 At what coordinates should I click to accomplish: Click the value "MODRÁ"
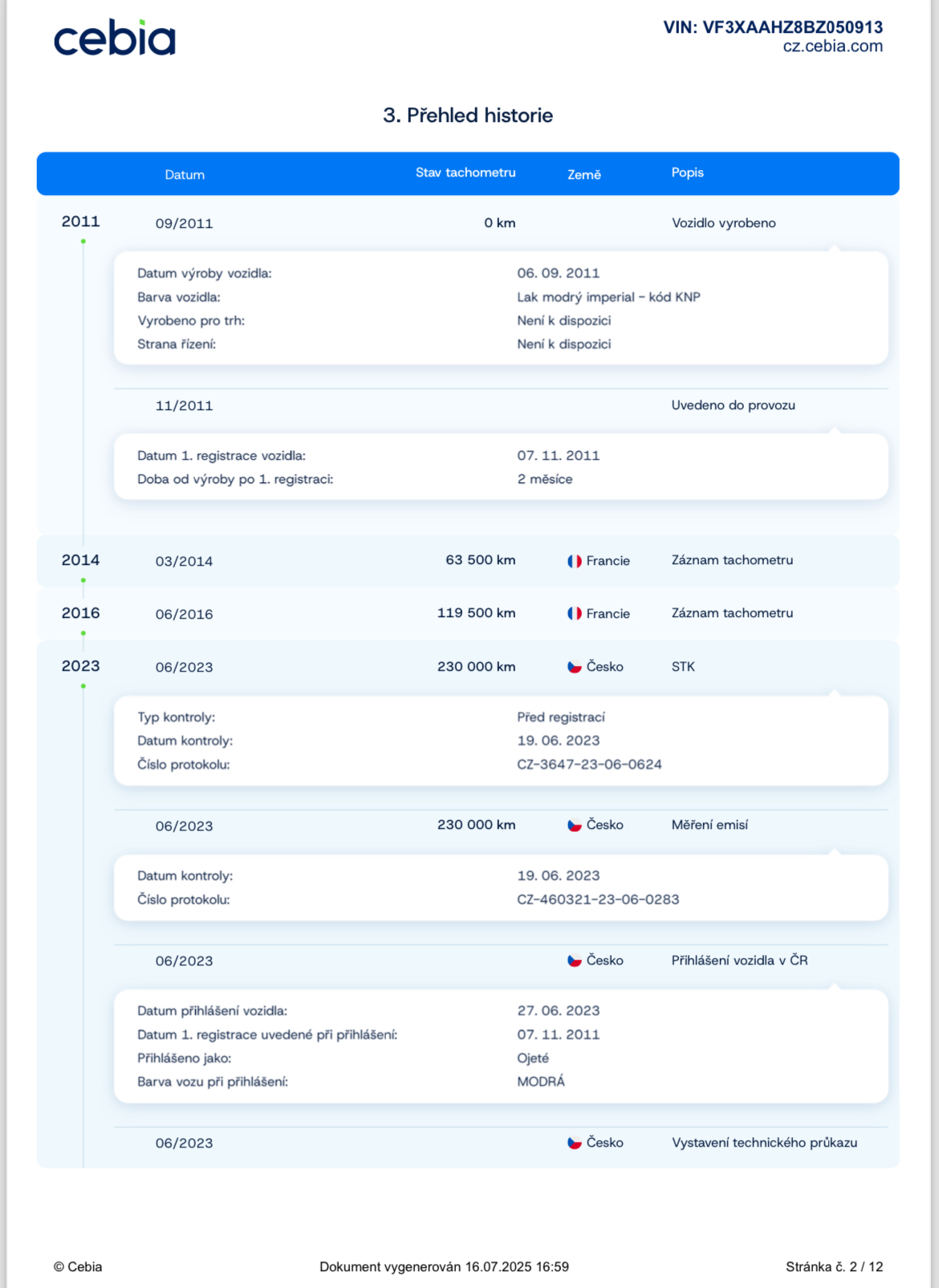[541, 1082]
